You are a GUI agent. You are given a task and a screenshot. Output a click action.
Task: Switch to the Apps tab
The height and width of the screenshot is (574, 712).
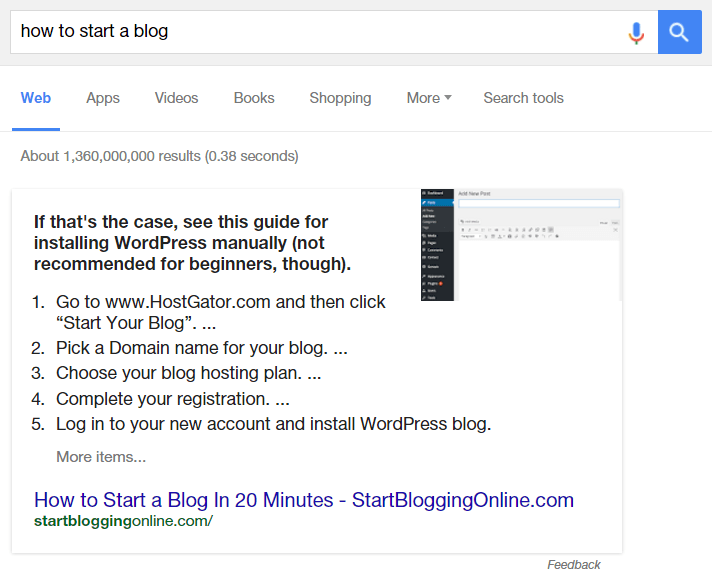tap(103, 98)
